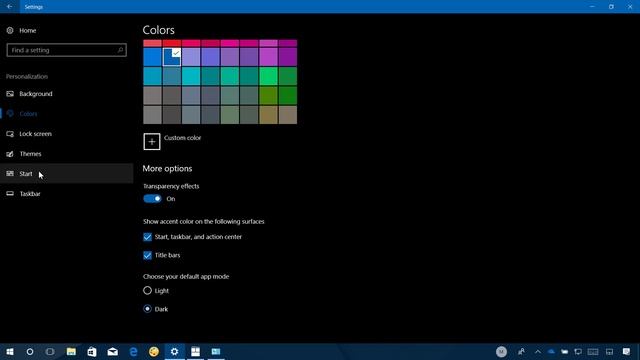640x360 pixels.
Task: Select Light app mode
Action: click(147, 291)
